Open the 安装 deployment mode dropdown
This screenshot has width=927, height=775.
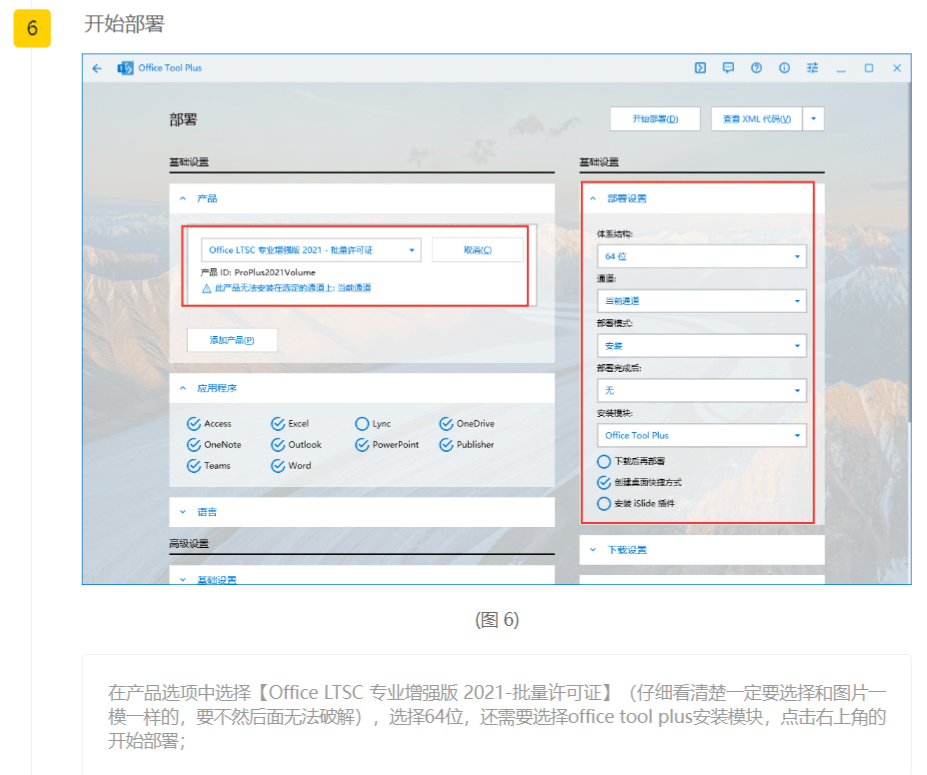coord(702,346)
